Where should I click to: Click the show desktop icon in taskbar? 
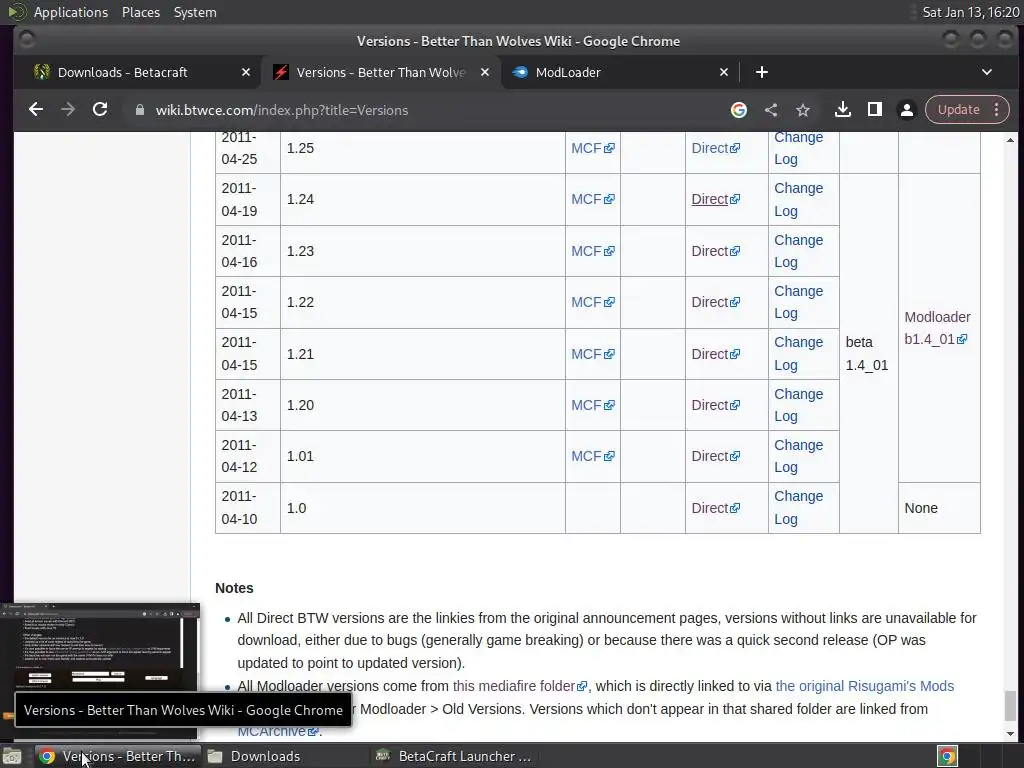point(12,756)
